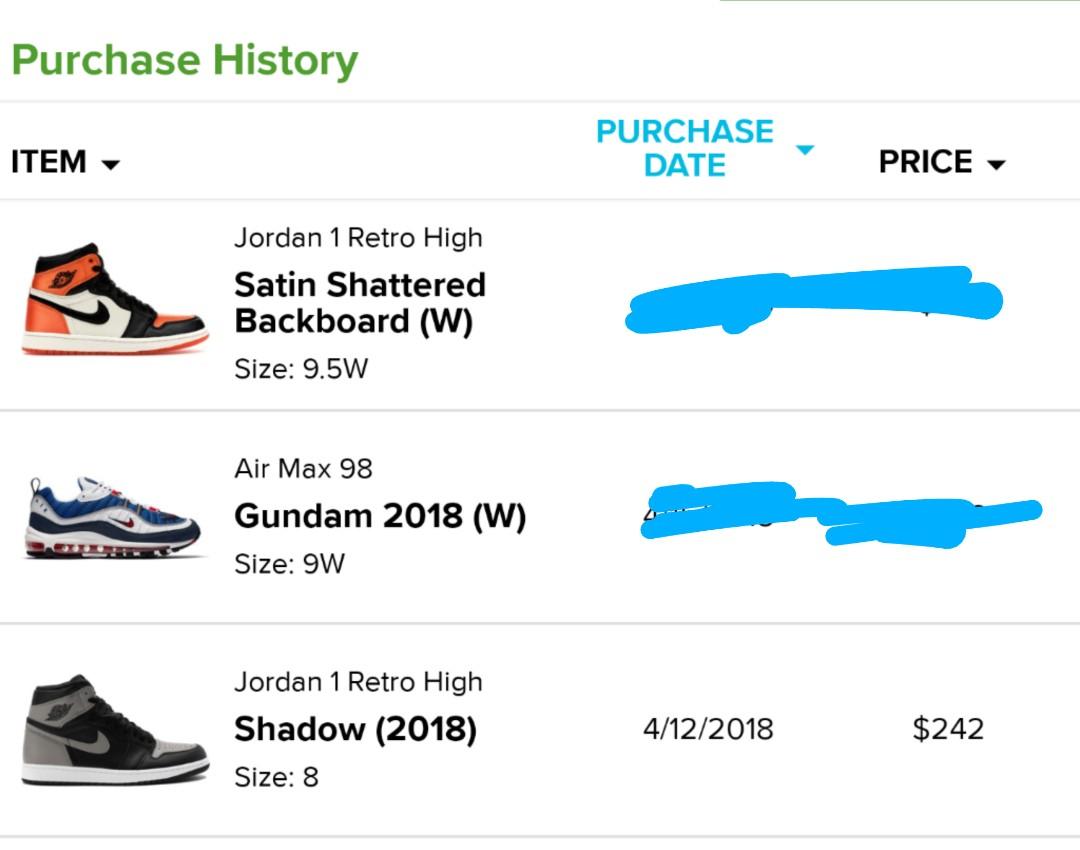Select the 4/12/2018 purchase date

point(708,729)
